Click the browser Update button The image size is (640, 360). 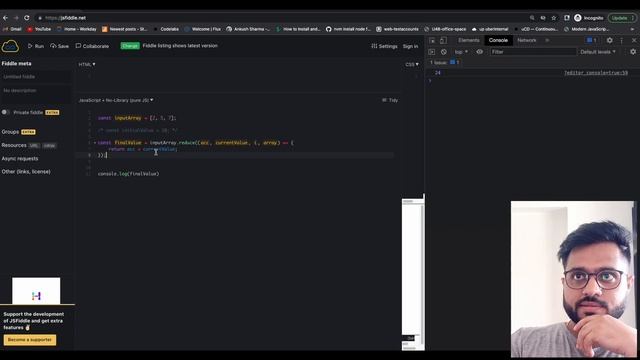622,18
